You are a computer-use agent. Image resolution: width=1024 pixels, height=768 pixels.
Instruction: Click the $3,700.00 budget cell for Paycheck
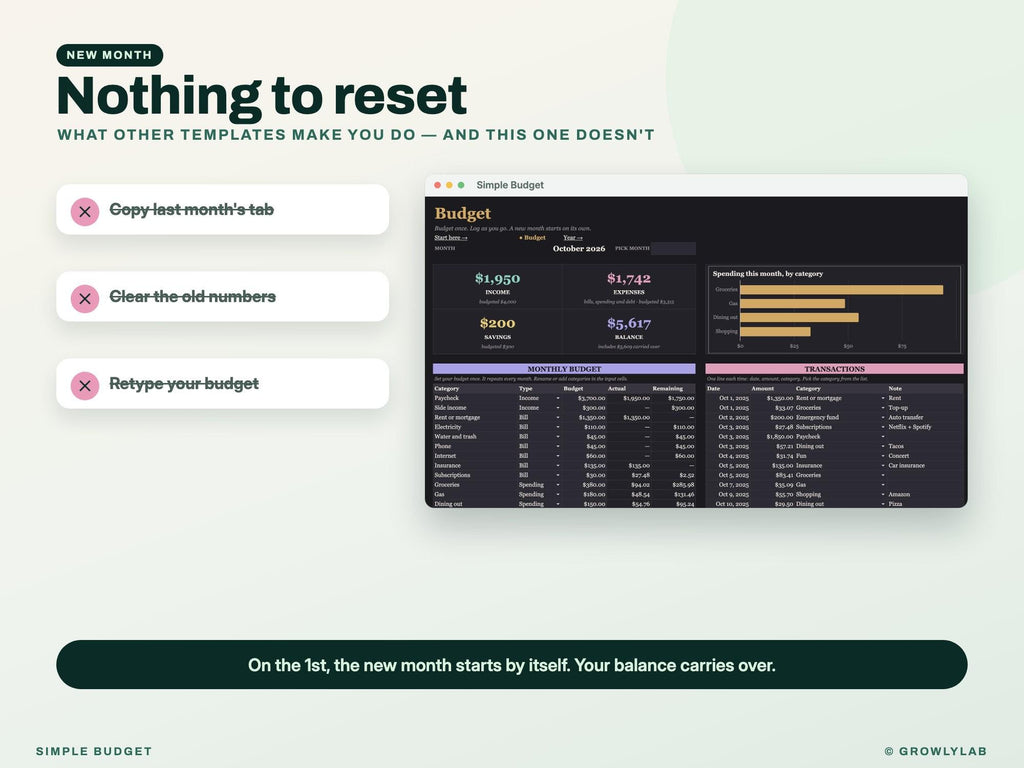click(591, 398)
